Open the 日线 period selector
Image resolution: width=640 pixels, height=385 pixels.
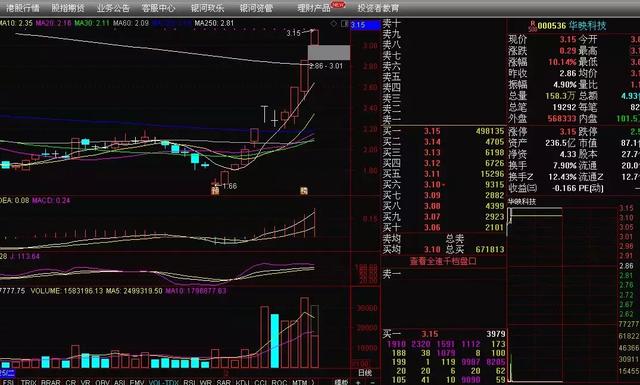click(365, 372)
